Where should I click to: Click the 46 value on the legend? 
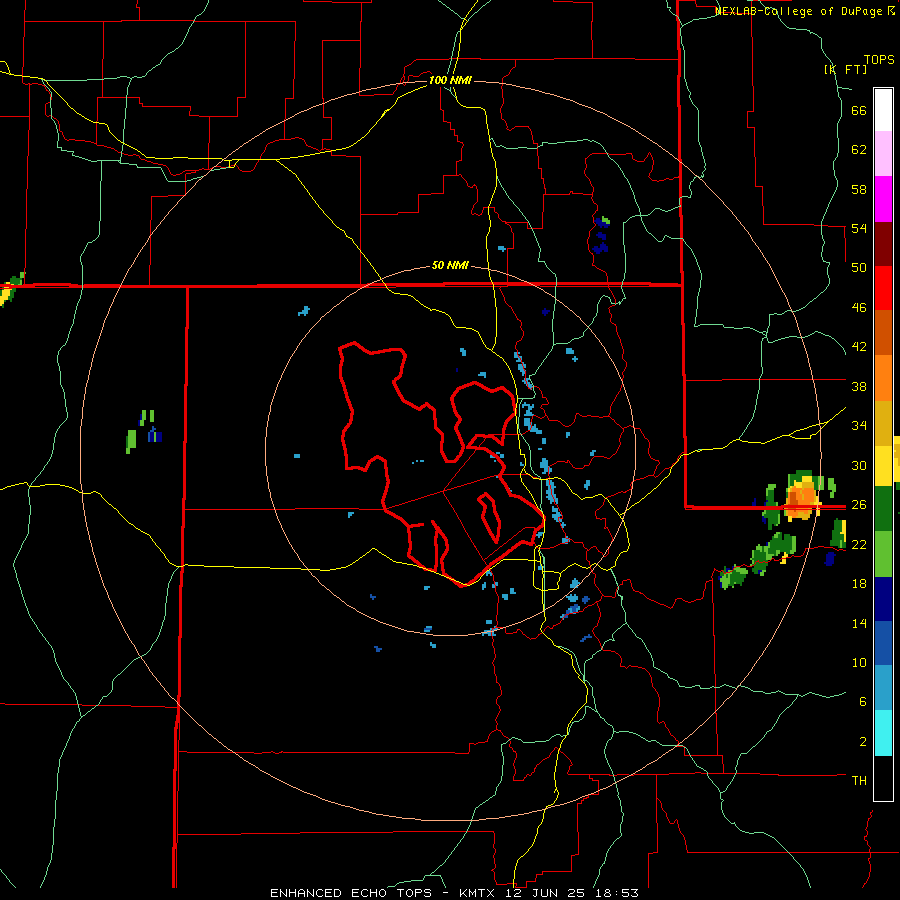tap(859, 308)
